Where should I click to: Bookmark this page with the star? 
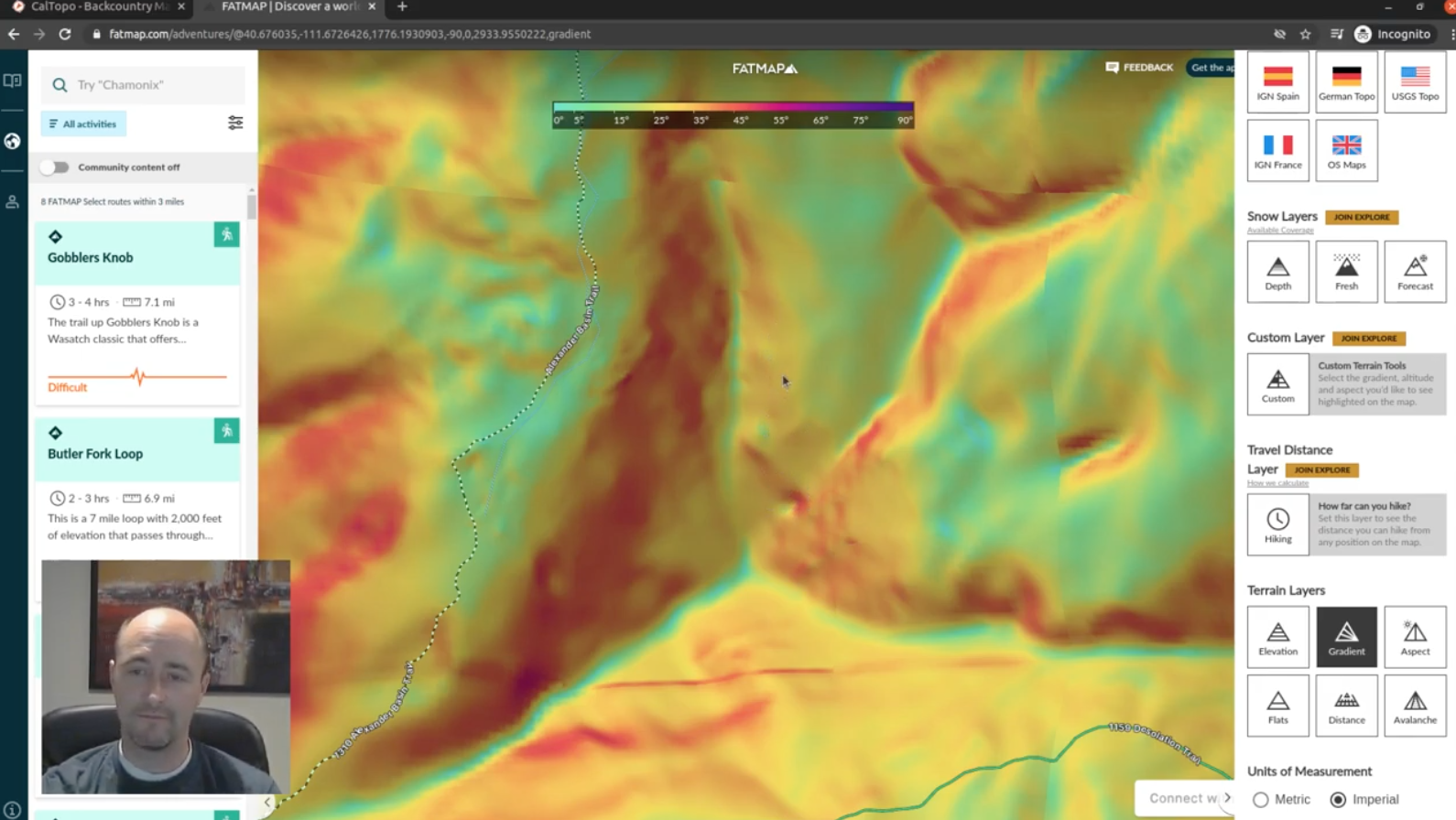point(1306,34)
